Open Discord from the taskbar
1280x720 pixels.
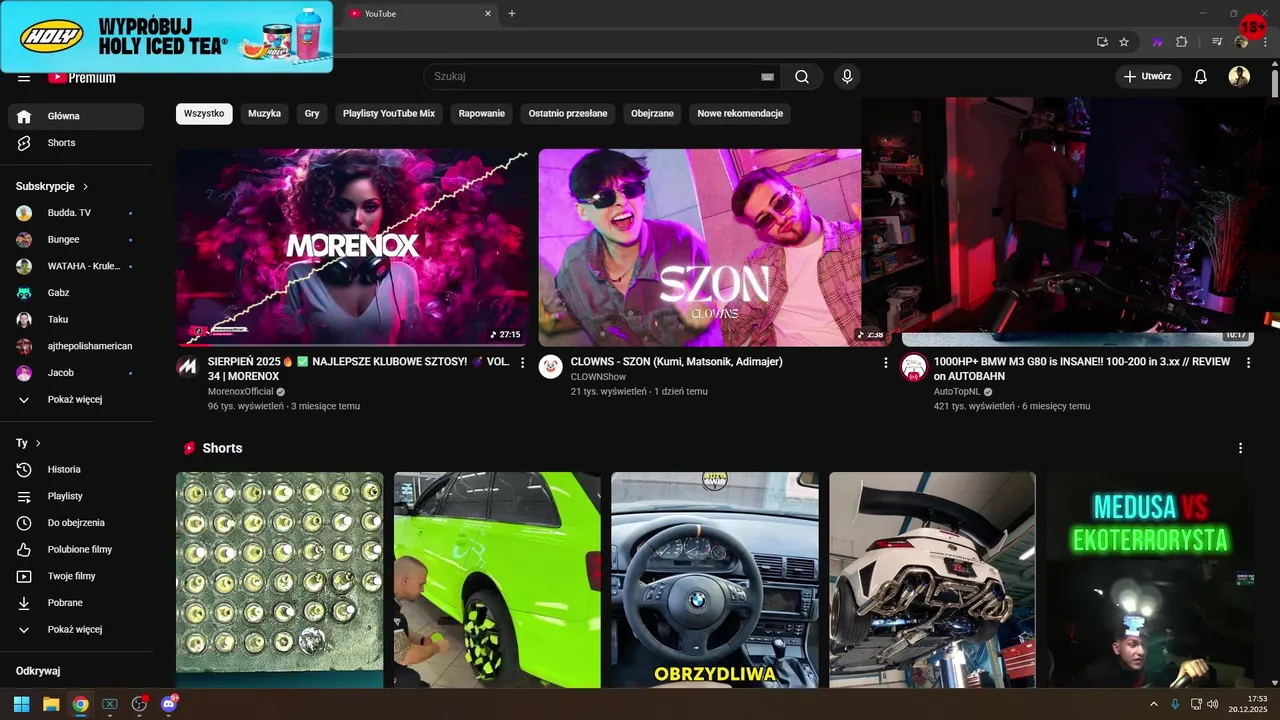point(169,704)
